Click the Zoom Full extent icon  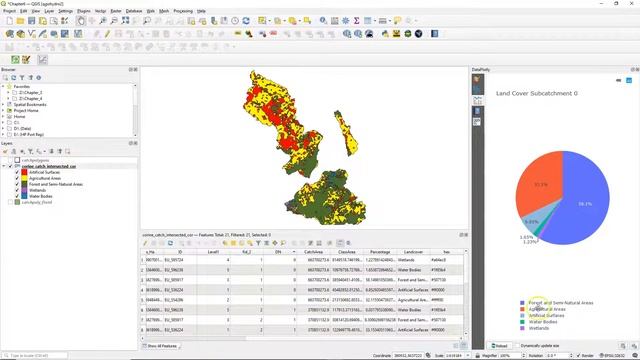pos(125,20)
